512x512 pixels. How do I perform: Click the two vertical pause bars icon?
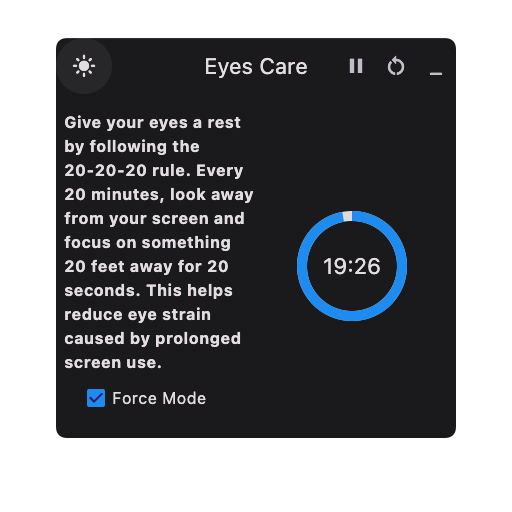356,66
